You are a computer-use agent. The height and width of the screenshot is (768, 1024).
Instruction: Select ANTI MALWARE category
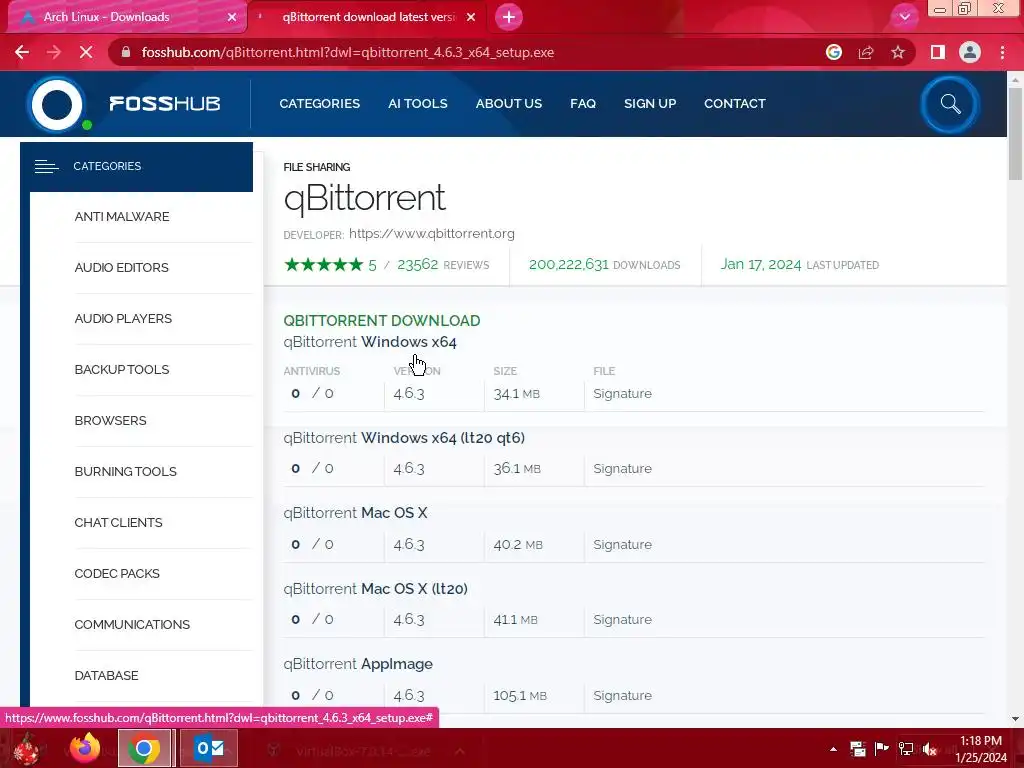pyautogui.click(x=121, y=217)
